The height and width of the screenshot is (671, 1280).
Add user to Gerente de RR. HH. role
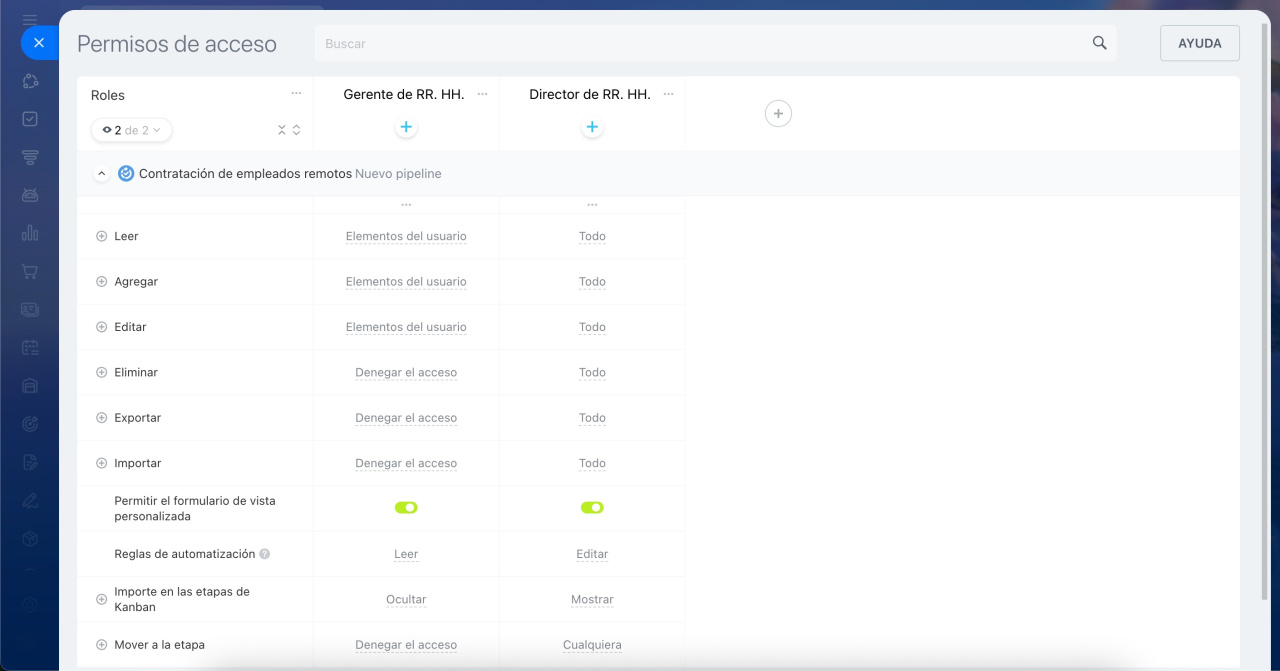pyautogui.click(x=406, y=127)
